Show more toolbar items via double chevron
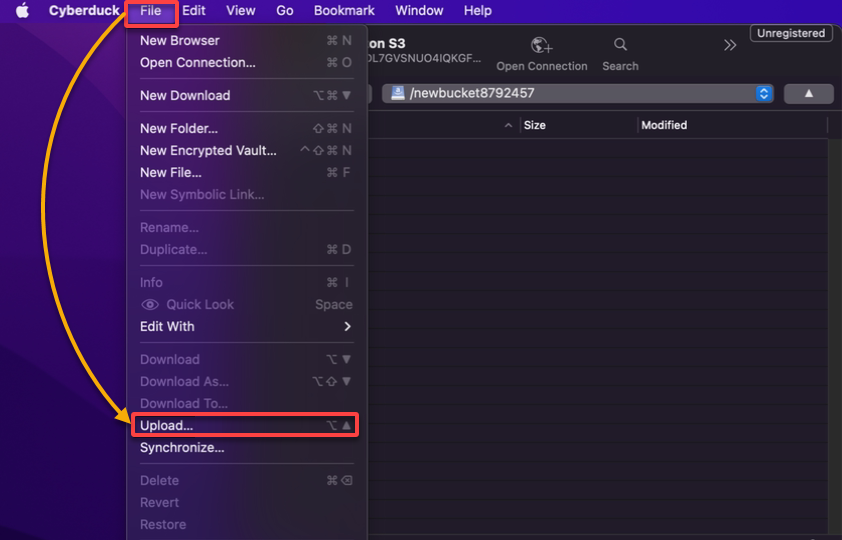The width and height of the screenshot is (842, 540). (x=730, y=45)
